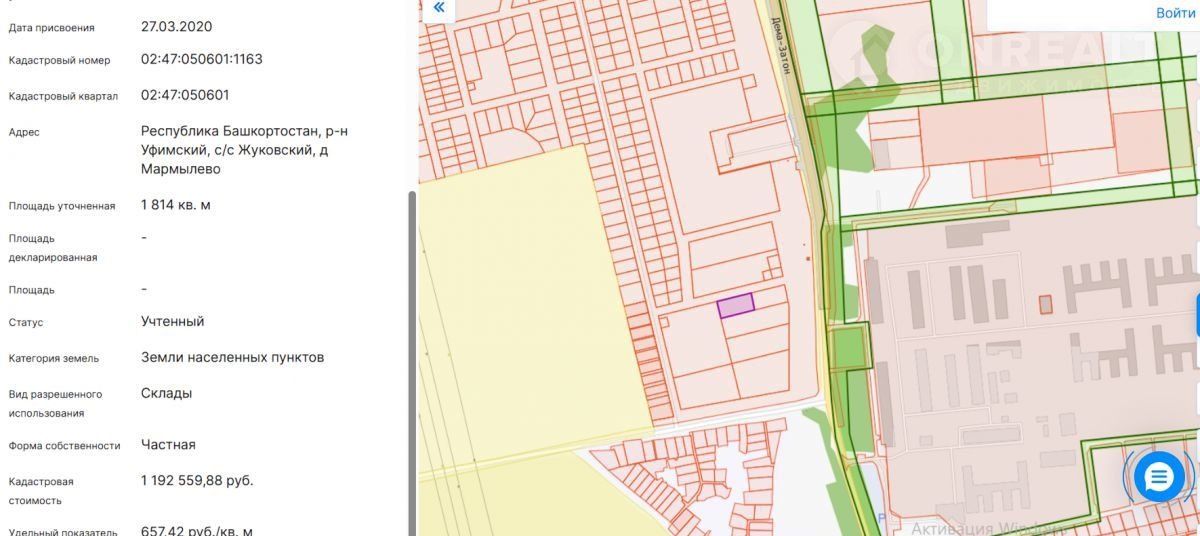Open the blue chat support bubble
The height and width of the screenshot is (536, 1200).
[1158, 477]
